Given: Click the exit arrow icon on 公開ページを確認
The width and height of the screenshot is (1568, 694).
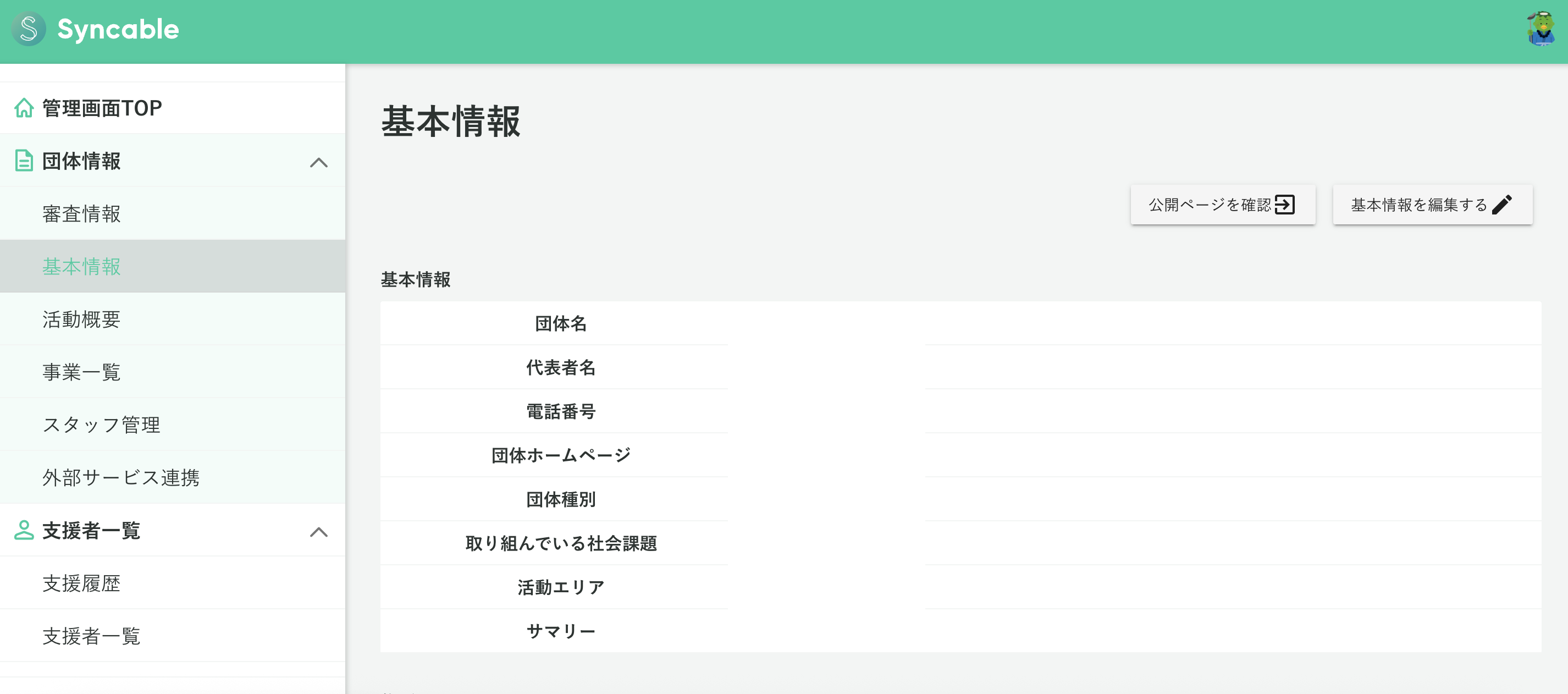Looking at the screenshot, I should tap(1284, 205).
